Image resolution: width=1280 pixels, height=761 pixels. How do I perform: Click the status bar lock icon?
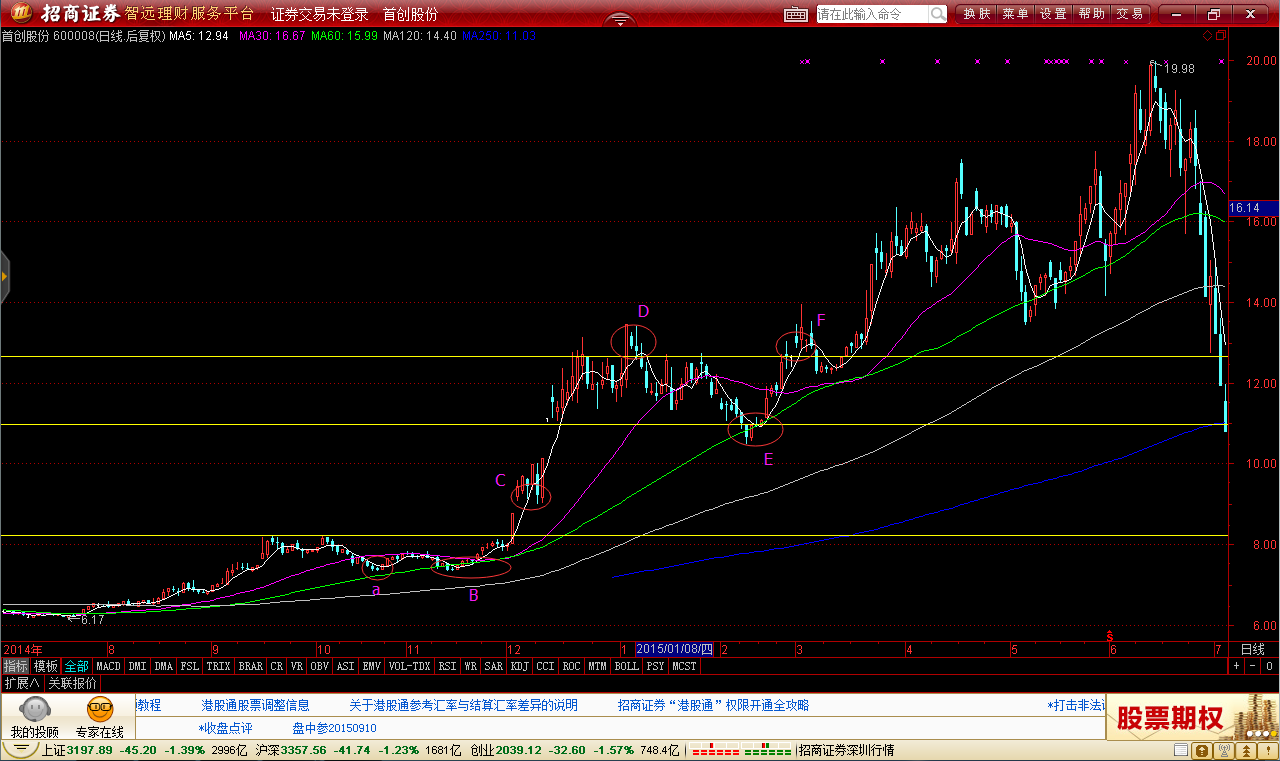1202,750
